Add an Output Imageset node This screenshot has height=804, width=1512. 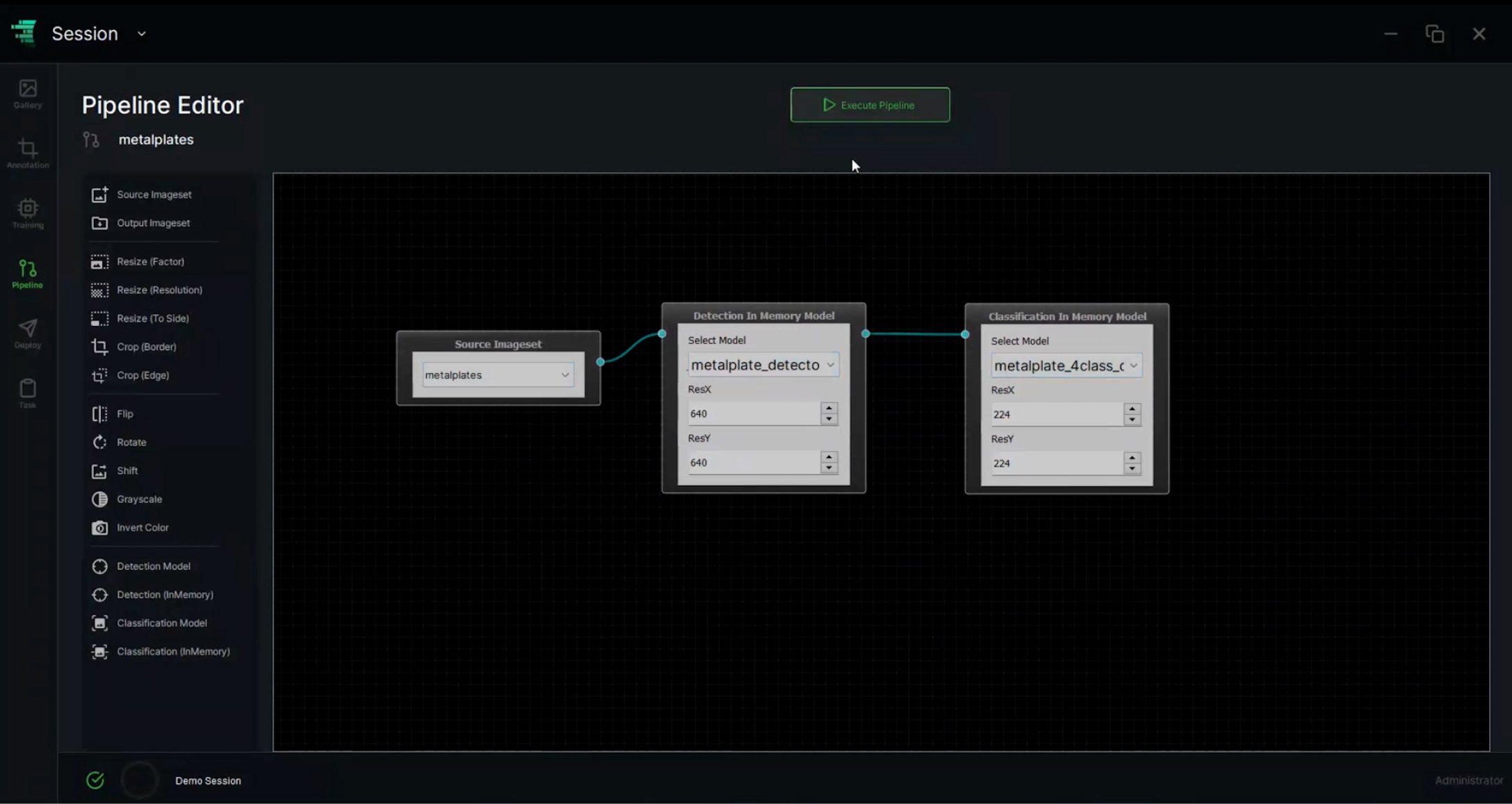pyautogui.click(x=140, y=223)
